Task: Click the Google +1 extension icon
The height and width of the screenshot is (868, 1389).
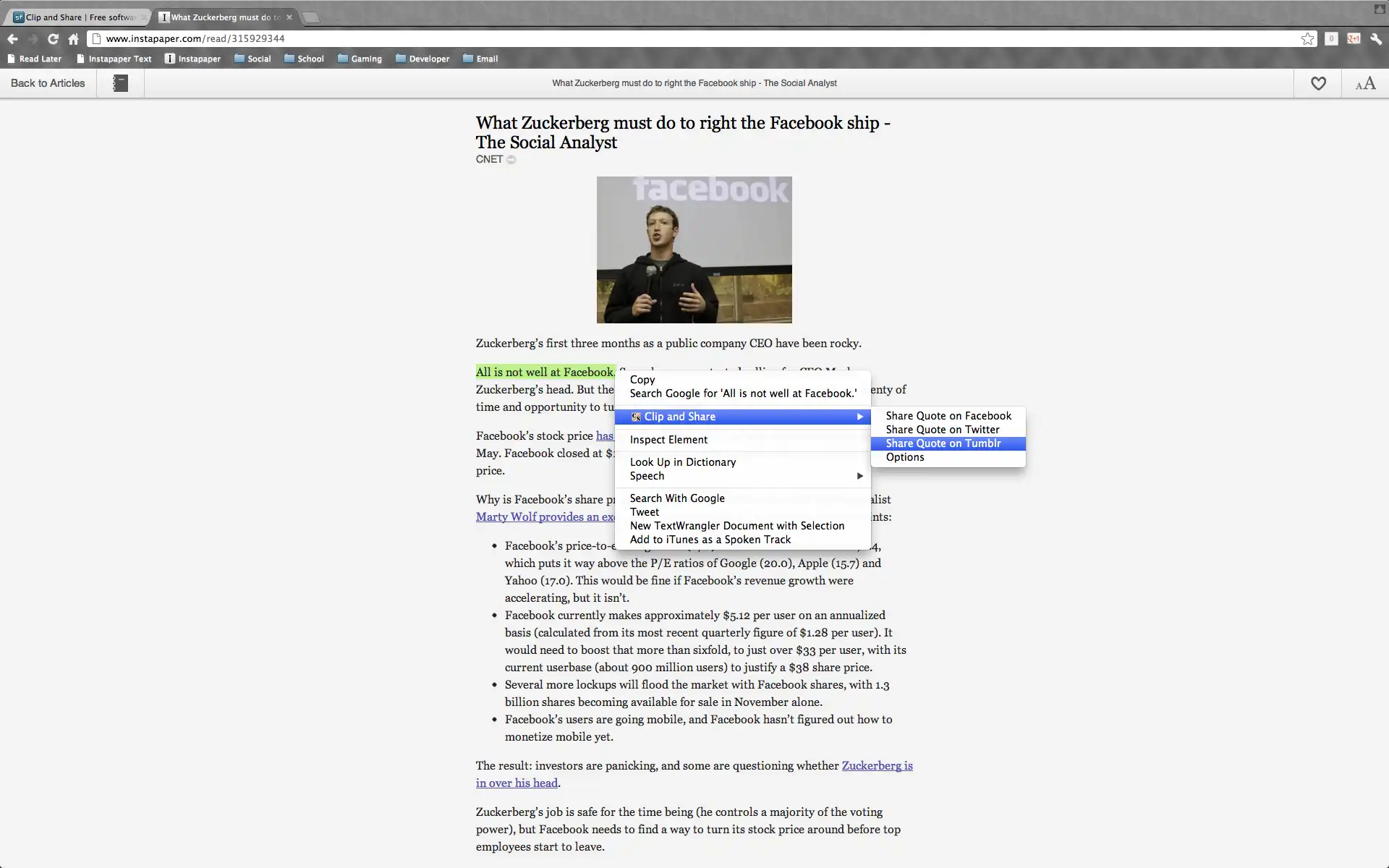Action: click(x=1354, y=39)
